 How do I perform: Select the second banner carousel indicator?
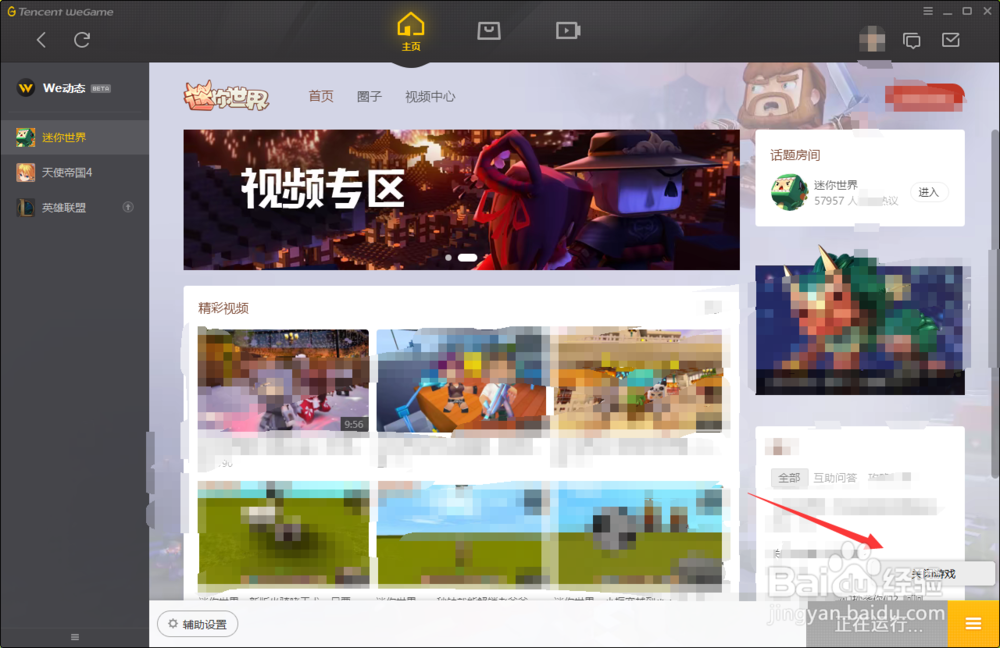pos(467,258)
